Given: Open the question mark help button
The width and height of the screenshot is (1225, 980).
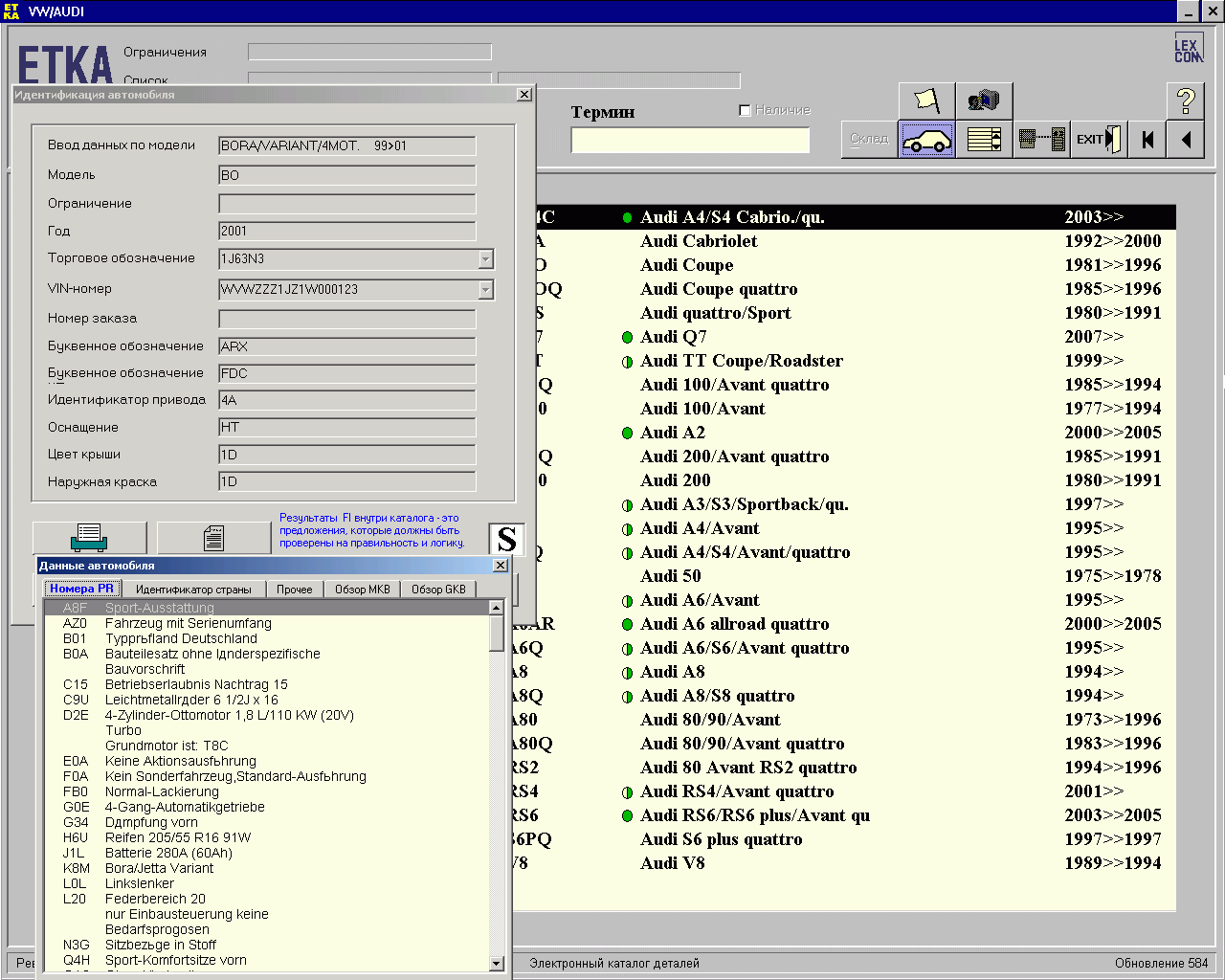Looking at the screenshot, I should [x=1186, y=100].
